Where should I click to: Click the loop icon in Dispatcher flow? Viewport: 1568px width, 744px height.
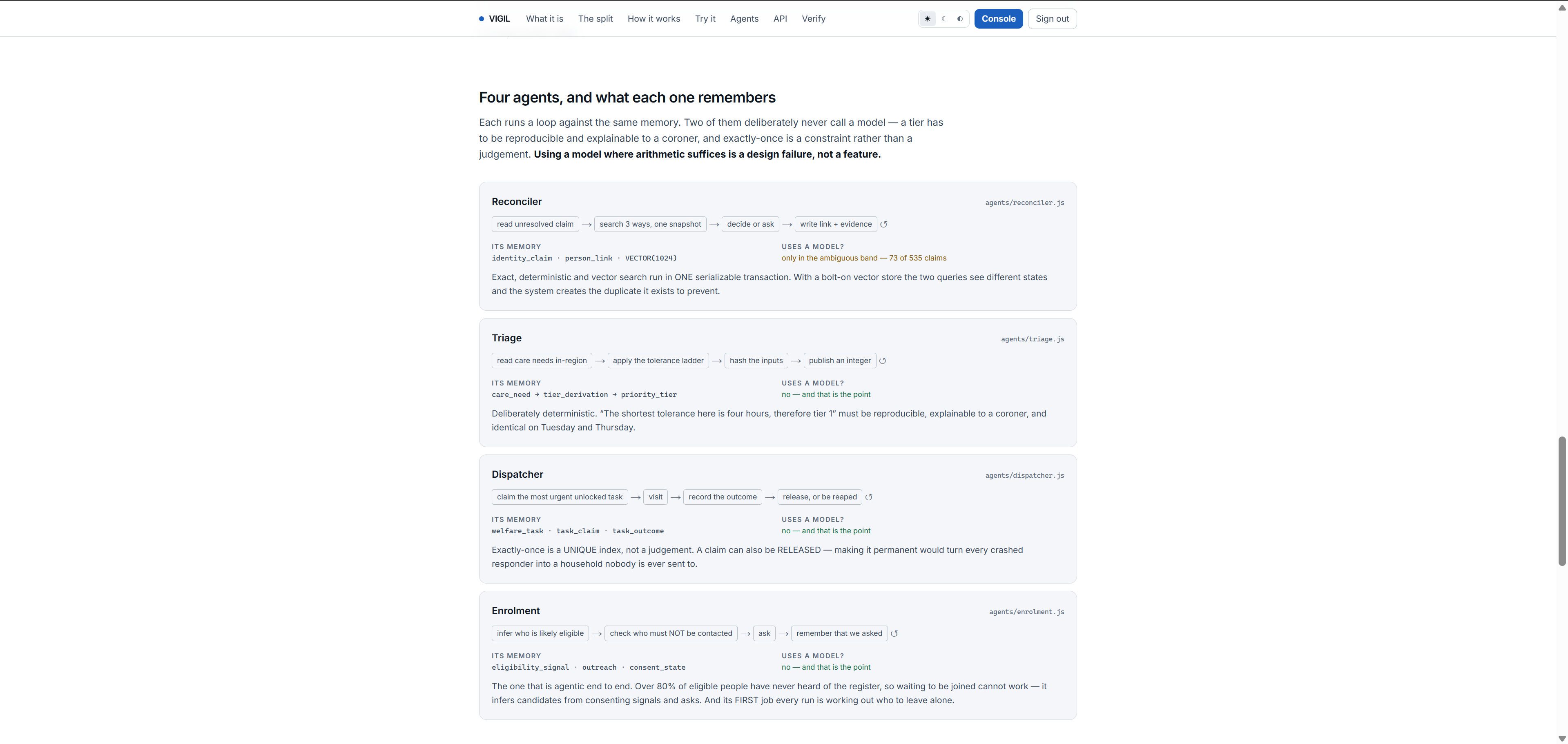(869, 497)
